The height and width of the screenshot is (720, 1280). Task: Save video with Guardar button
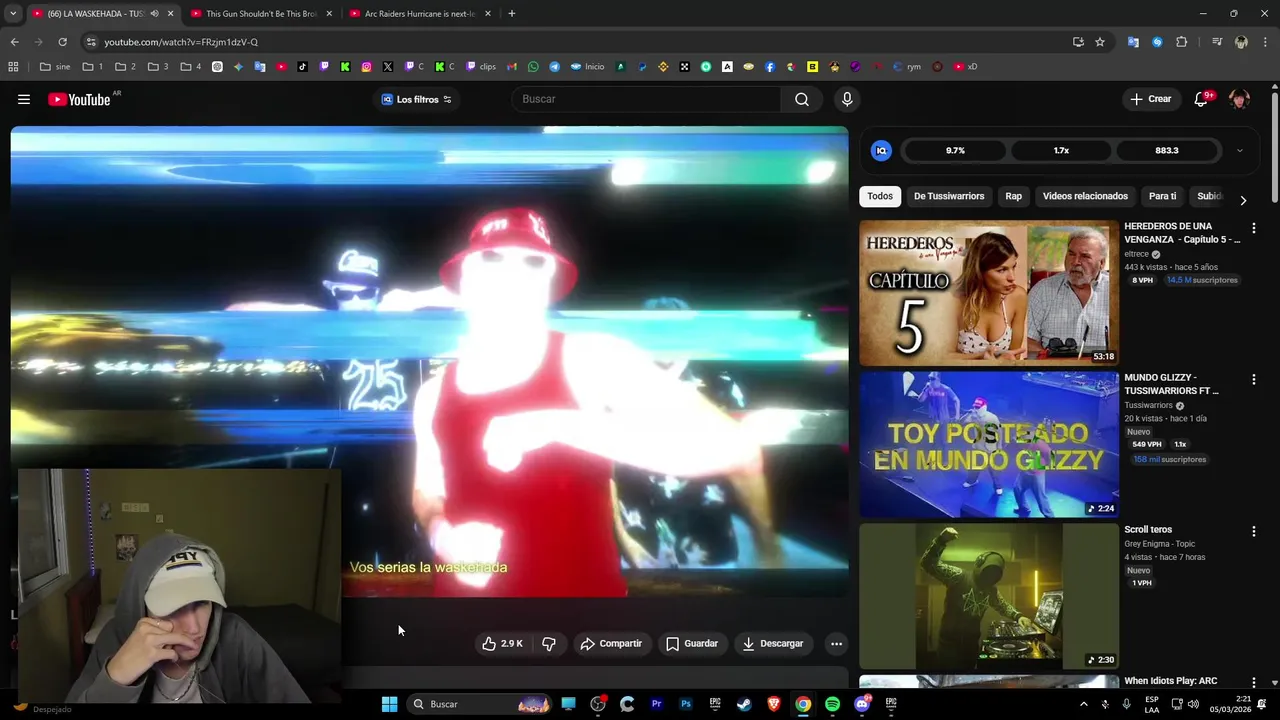click(x=692, y=643)
